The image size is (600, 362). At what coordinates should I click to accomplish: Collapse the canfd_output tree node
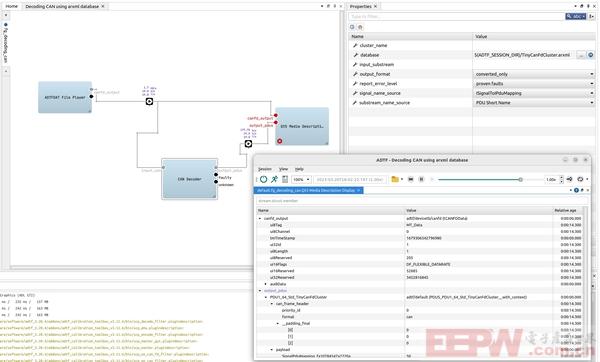click(260, 219)
